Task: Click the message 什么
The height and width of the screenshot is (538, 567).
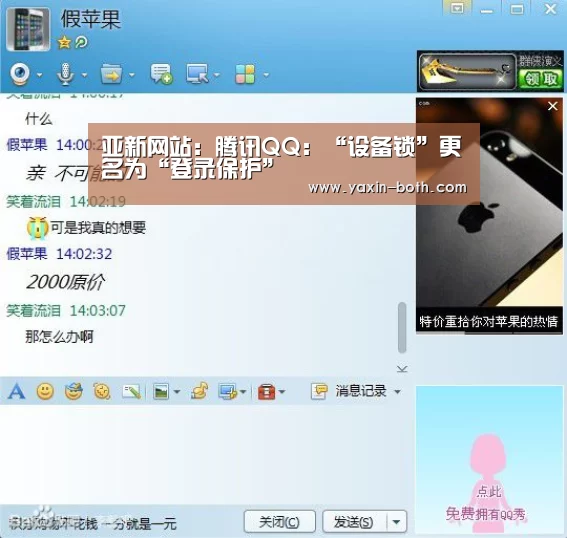Action: point(39,119)
